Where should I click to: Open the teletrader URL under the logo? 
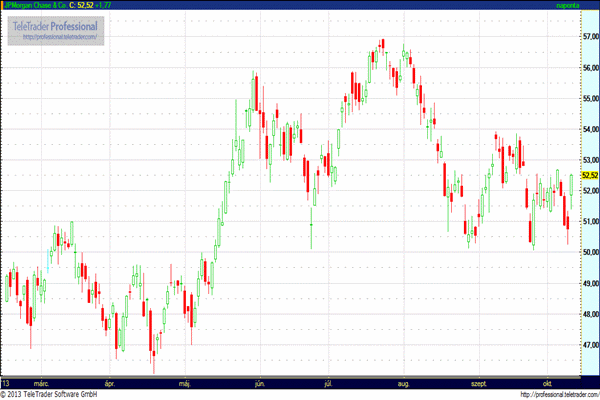pyautogui.click(x=59, y=37)
